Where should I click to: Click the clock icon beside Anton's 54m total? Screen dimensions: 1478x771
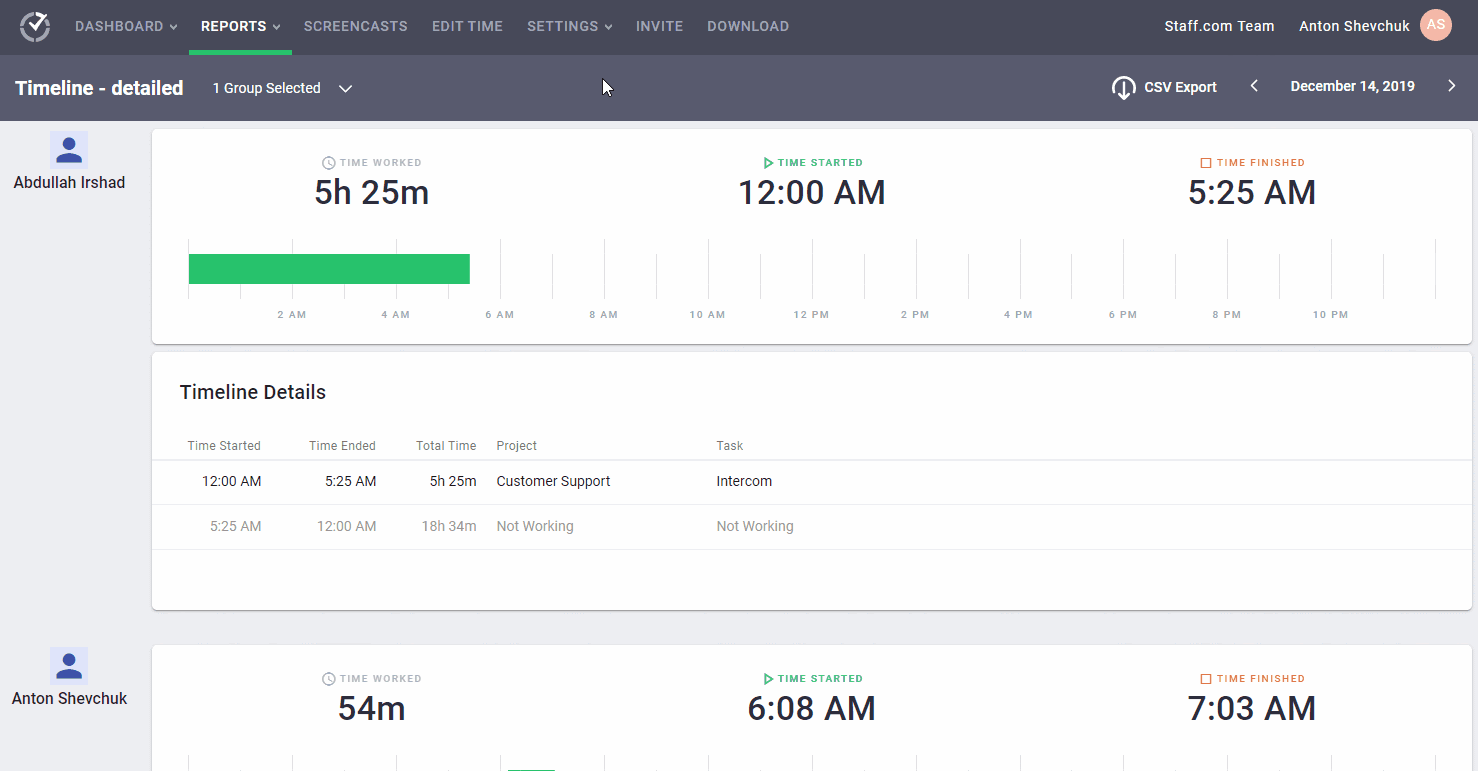327,678
